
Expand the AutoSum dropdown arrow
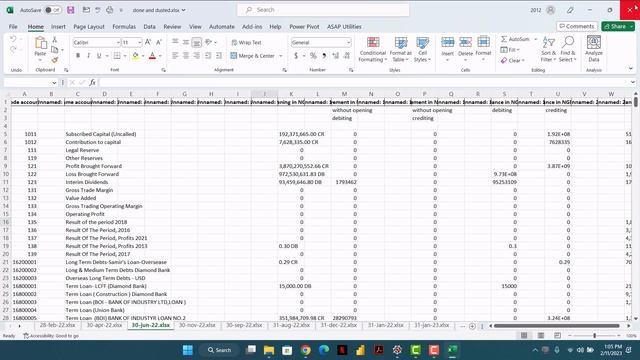[x=536, y=39]
